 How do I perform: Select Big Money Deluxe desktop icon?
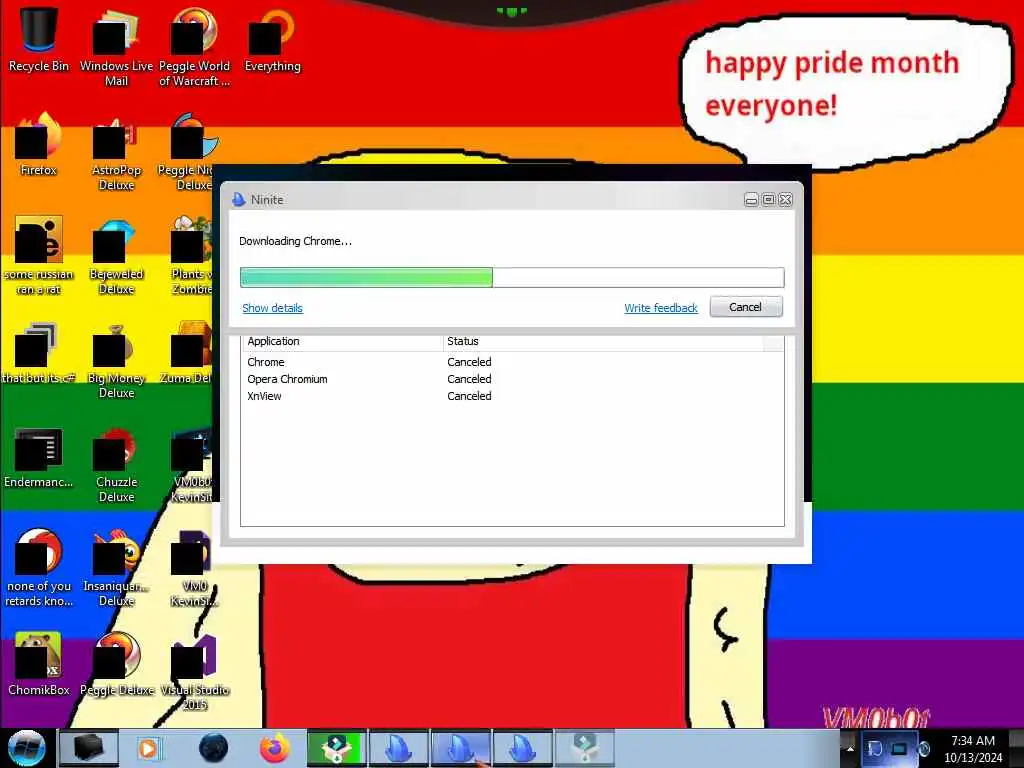(x=116, y=360)
